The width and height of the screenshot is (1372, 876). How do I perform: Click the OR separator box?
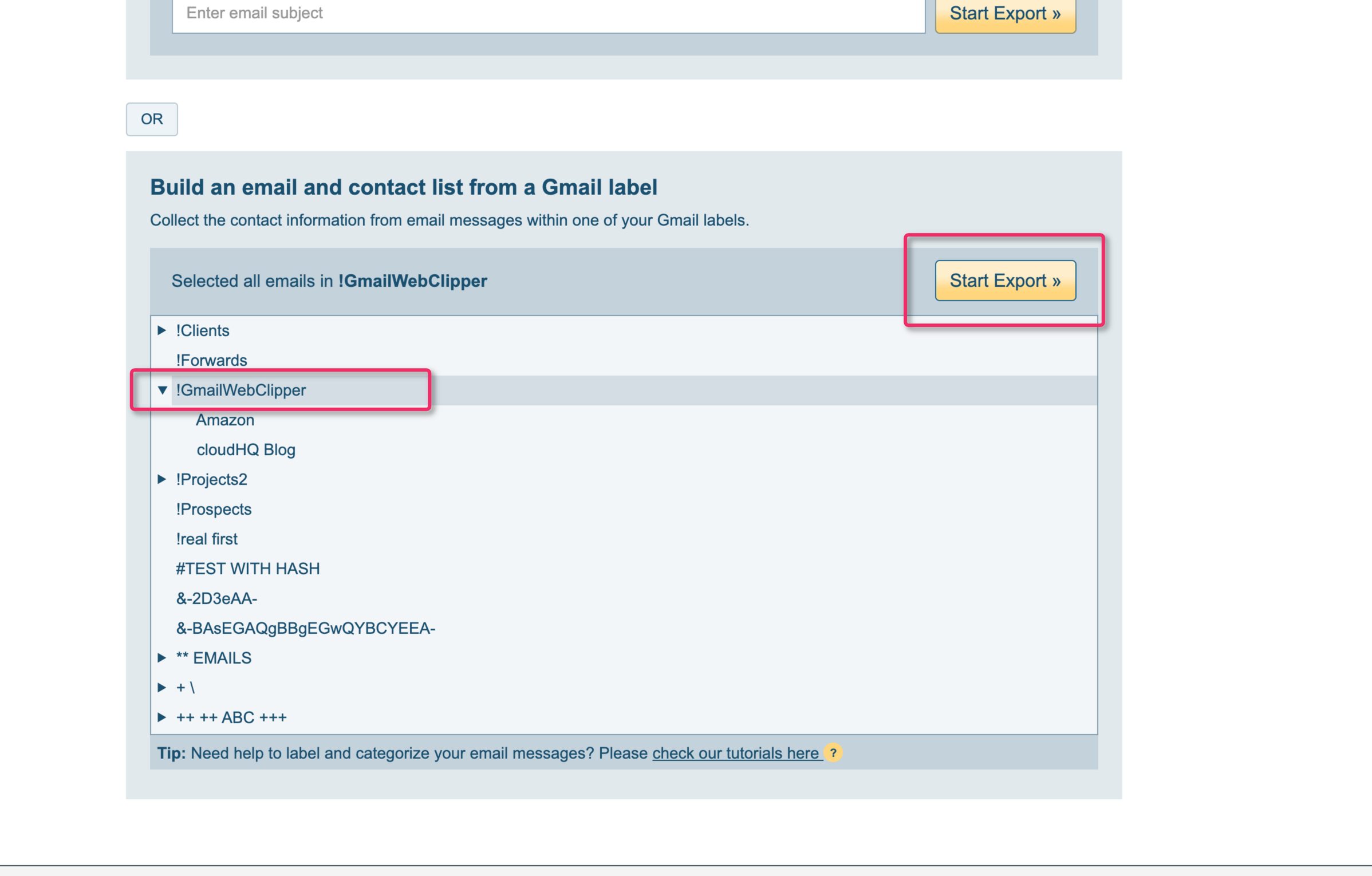(152, 119)
